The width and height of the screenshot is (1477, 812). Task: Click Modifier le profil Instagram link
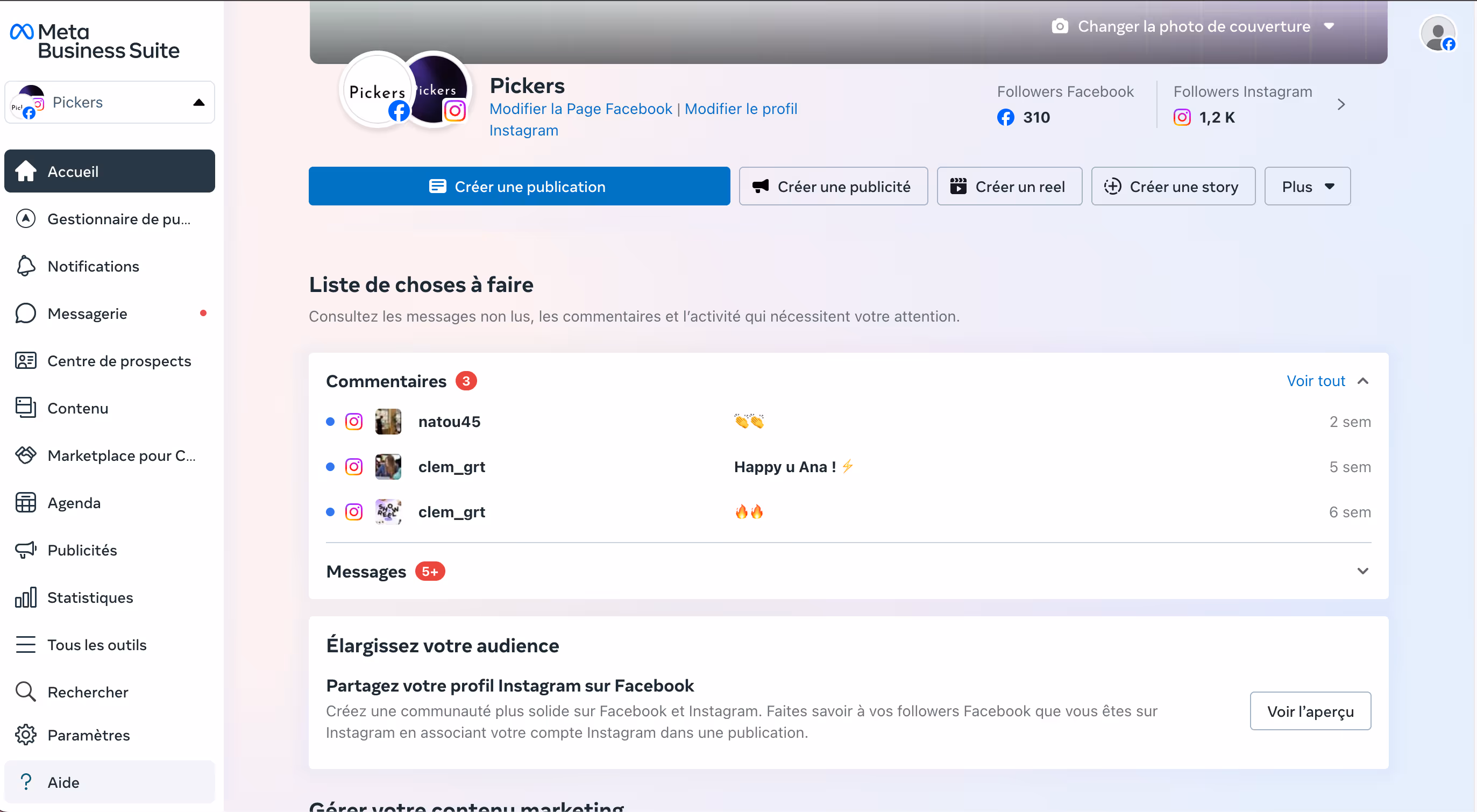(643, 119)
